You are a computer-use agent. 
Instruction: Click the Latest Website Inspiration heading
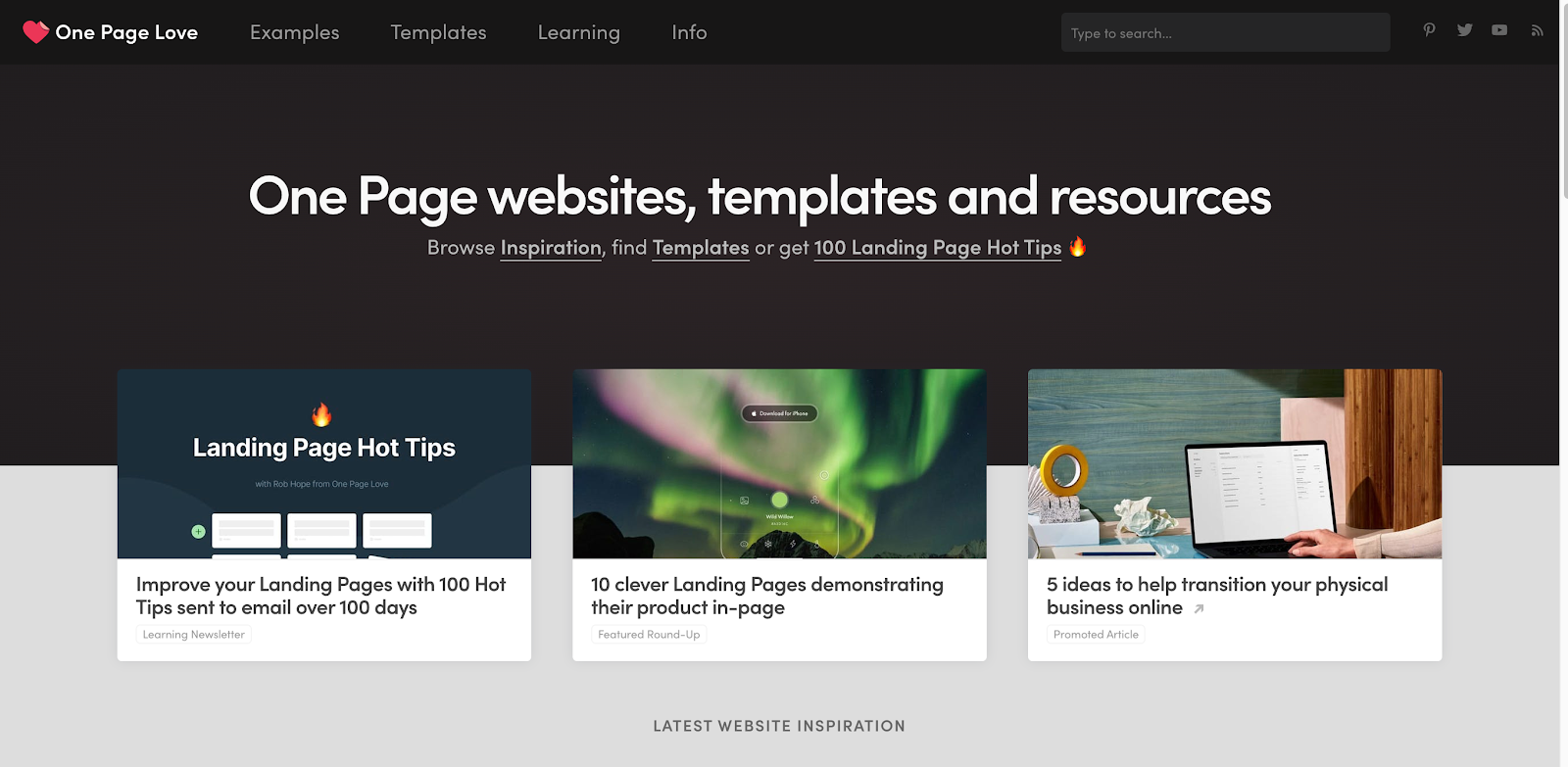pos(779,726)
